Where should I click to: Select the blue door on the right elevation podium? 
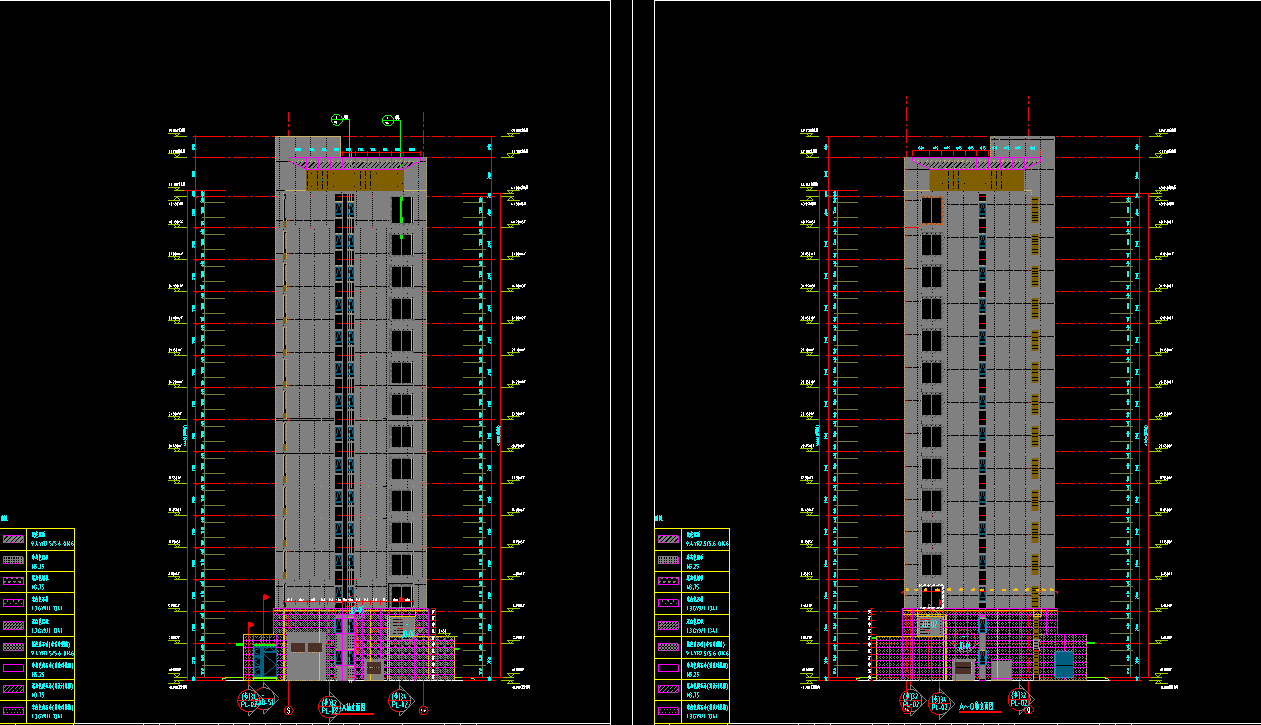tap(1064, 663)
